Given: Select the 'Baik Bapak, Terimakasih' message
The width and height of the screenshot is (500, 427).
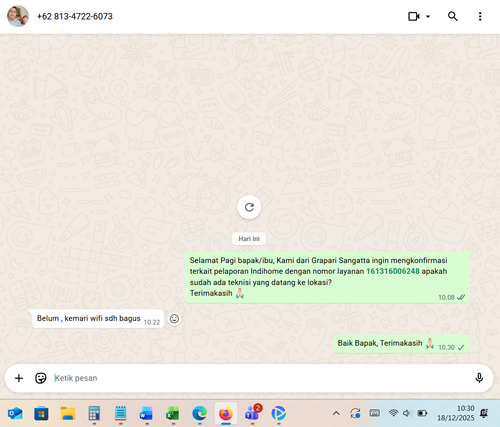Looking at the screenshot, I should tap(401, 344).
